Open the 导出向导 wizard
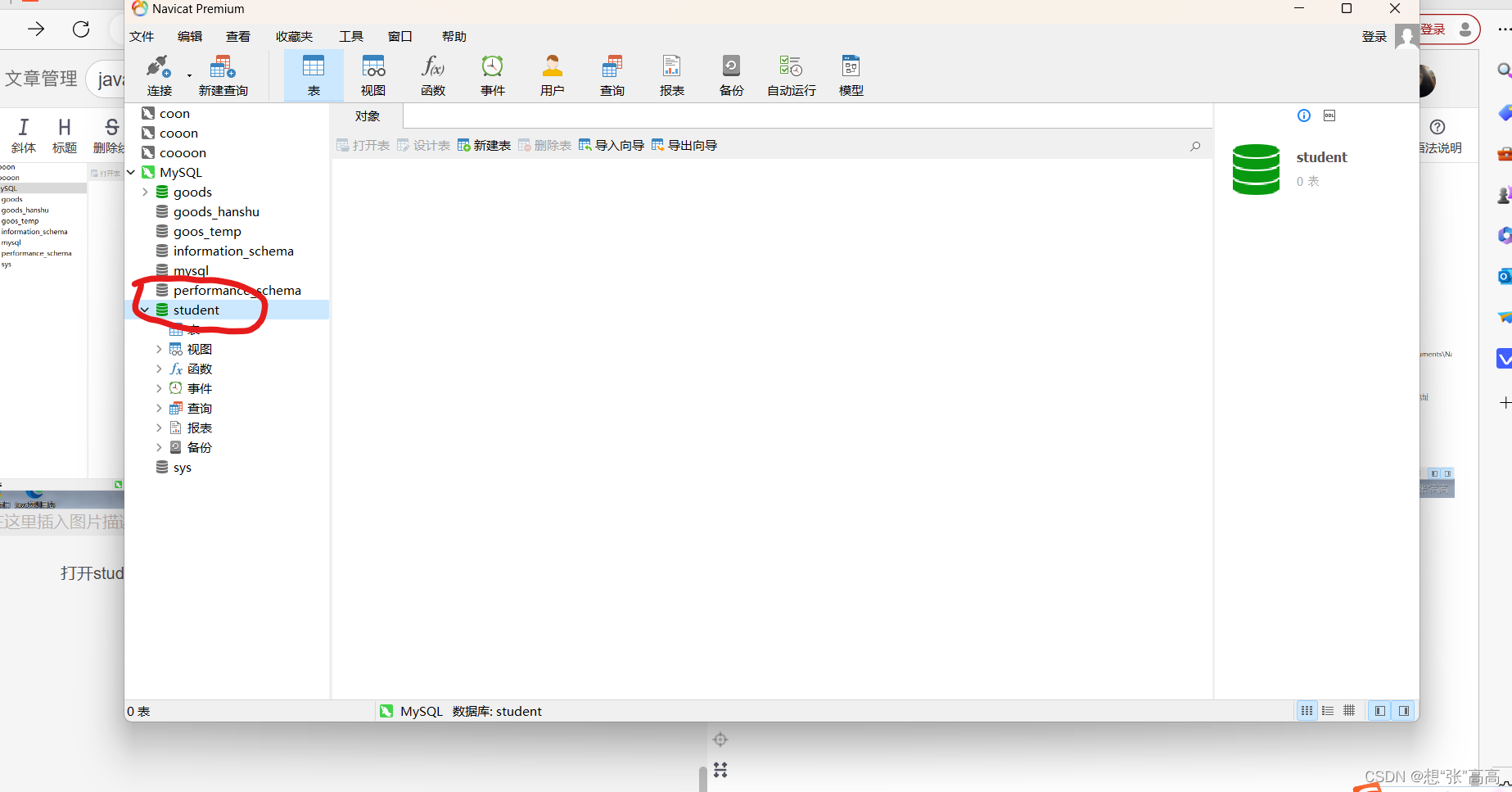The image size is (1512, 792). pyautogui.click(x=684, y=146)
